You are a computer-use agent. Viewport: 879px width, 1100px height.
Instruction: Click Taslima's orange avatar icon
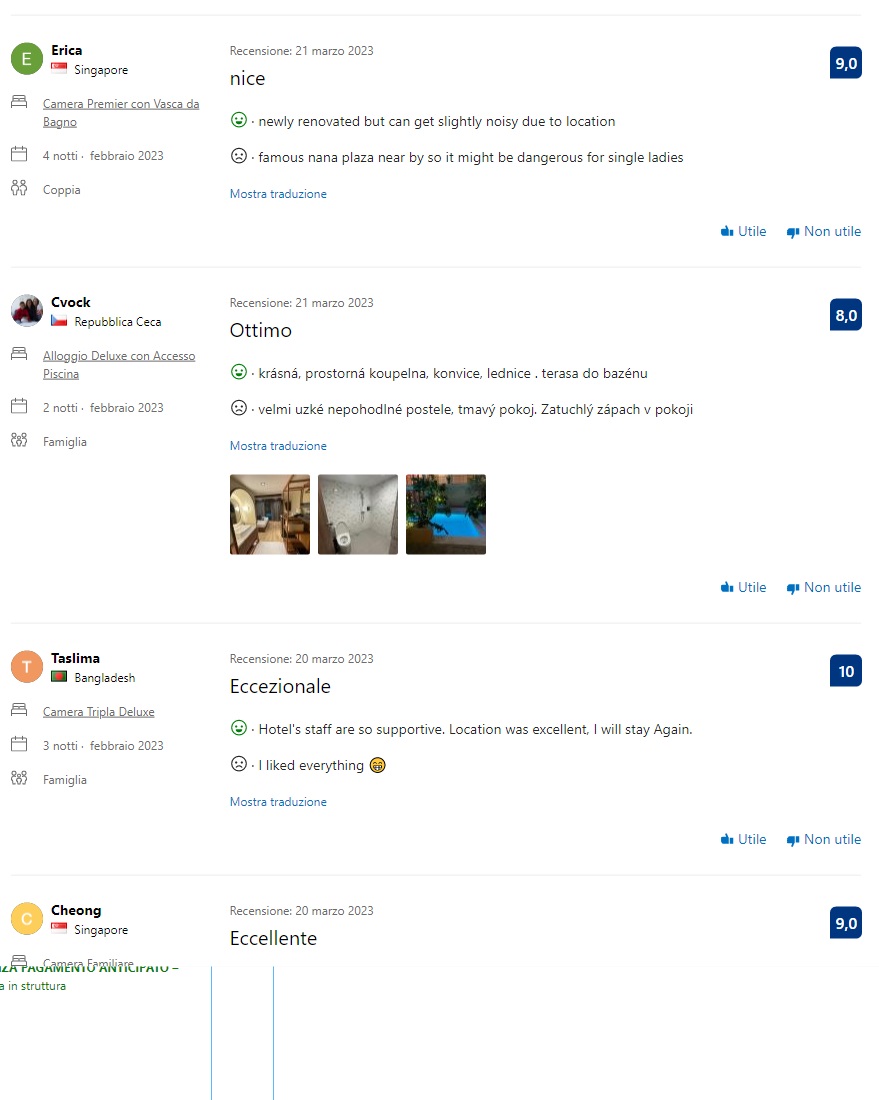tap(27, 667)
